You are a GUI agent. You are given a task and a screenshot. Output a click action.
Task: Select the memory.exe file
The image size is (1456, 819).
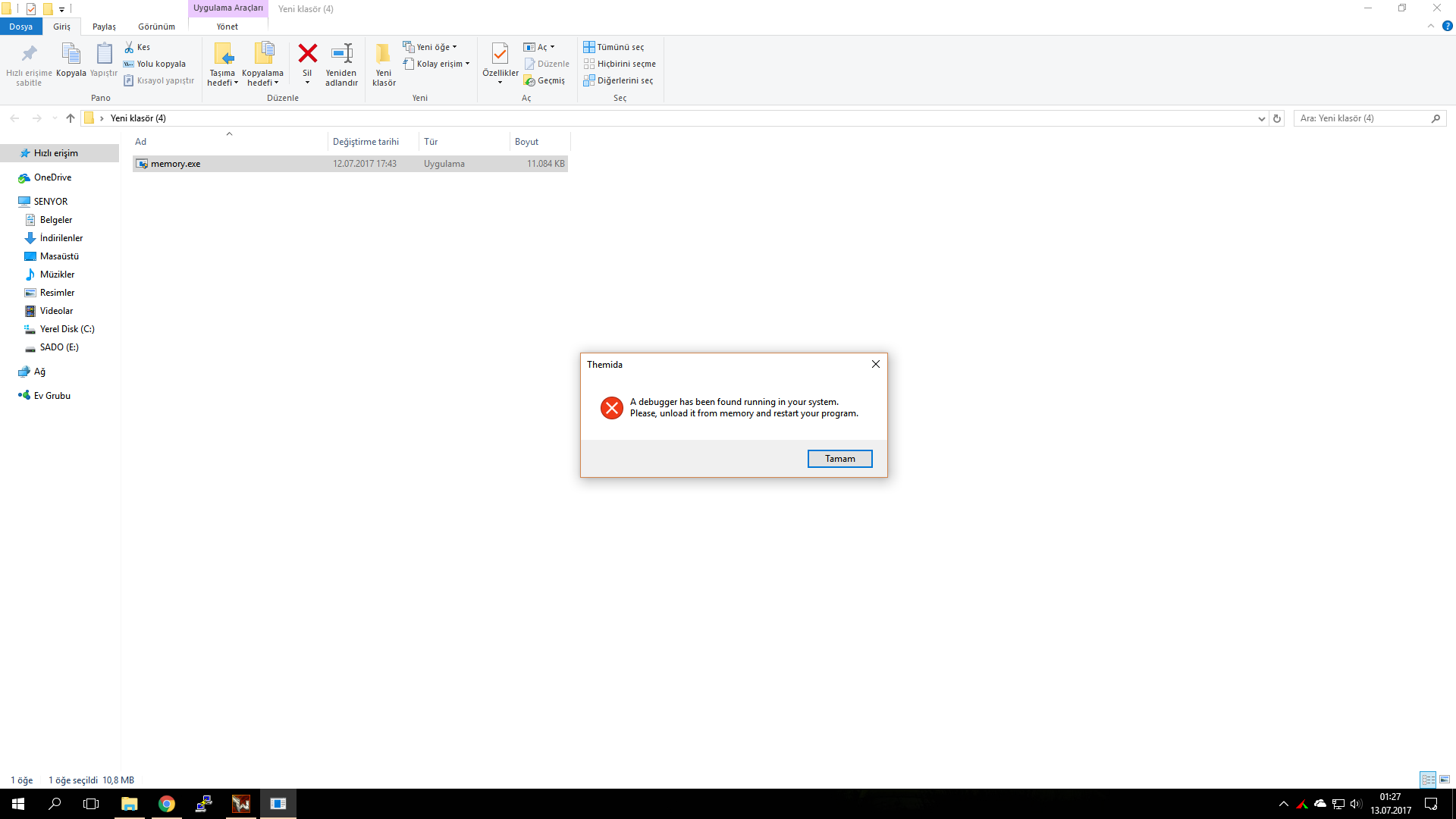coord(350,164)
